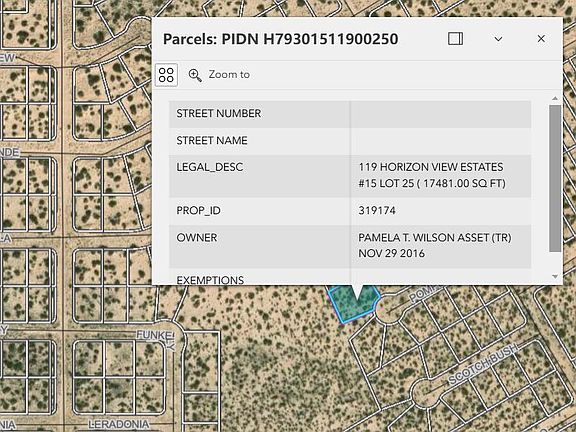Click the STREET NUMBER row

(350, 114)
